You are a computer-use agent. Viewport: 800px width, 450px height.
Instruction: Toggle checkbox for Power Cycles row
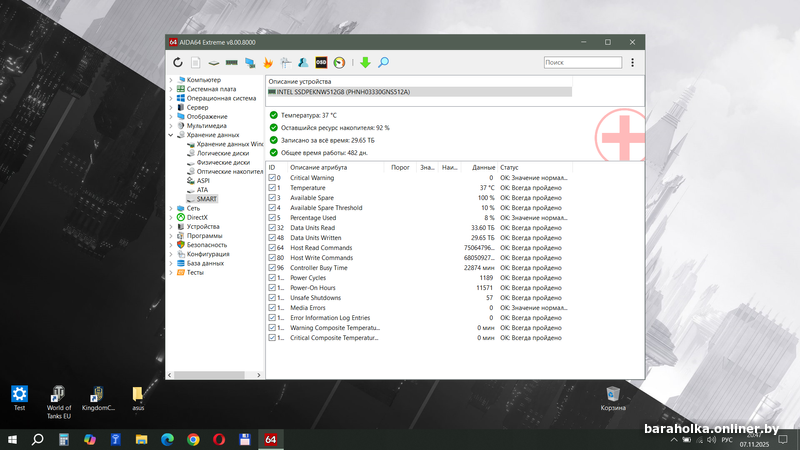pyautogui.click(x=272, y=278)
